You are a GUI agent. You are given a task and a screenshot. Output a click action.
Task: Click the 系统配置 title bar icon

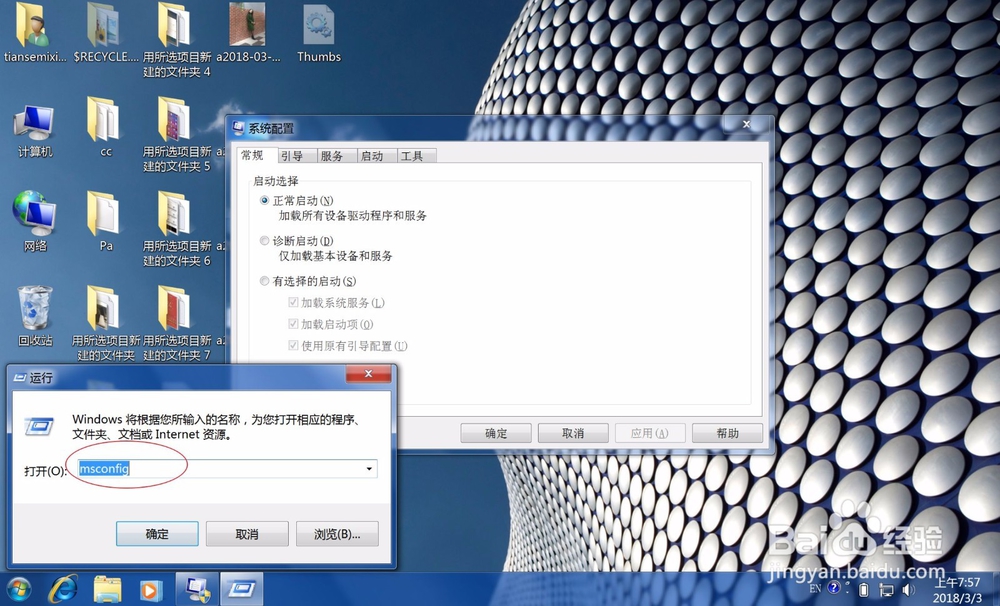(x=239, y=128)
